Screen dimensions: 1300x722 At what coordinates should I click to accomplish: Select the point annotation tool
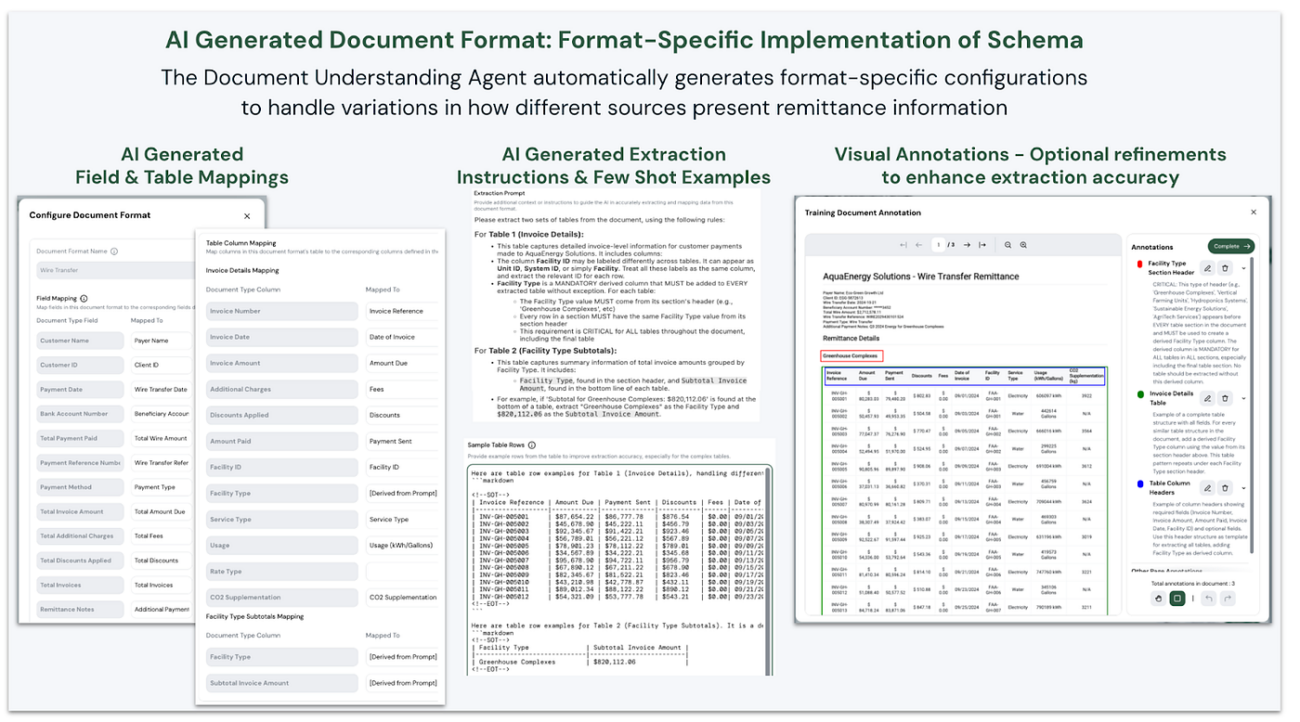[1159, 598]
